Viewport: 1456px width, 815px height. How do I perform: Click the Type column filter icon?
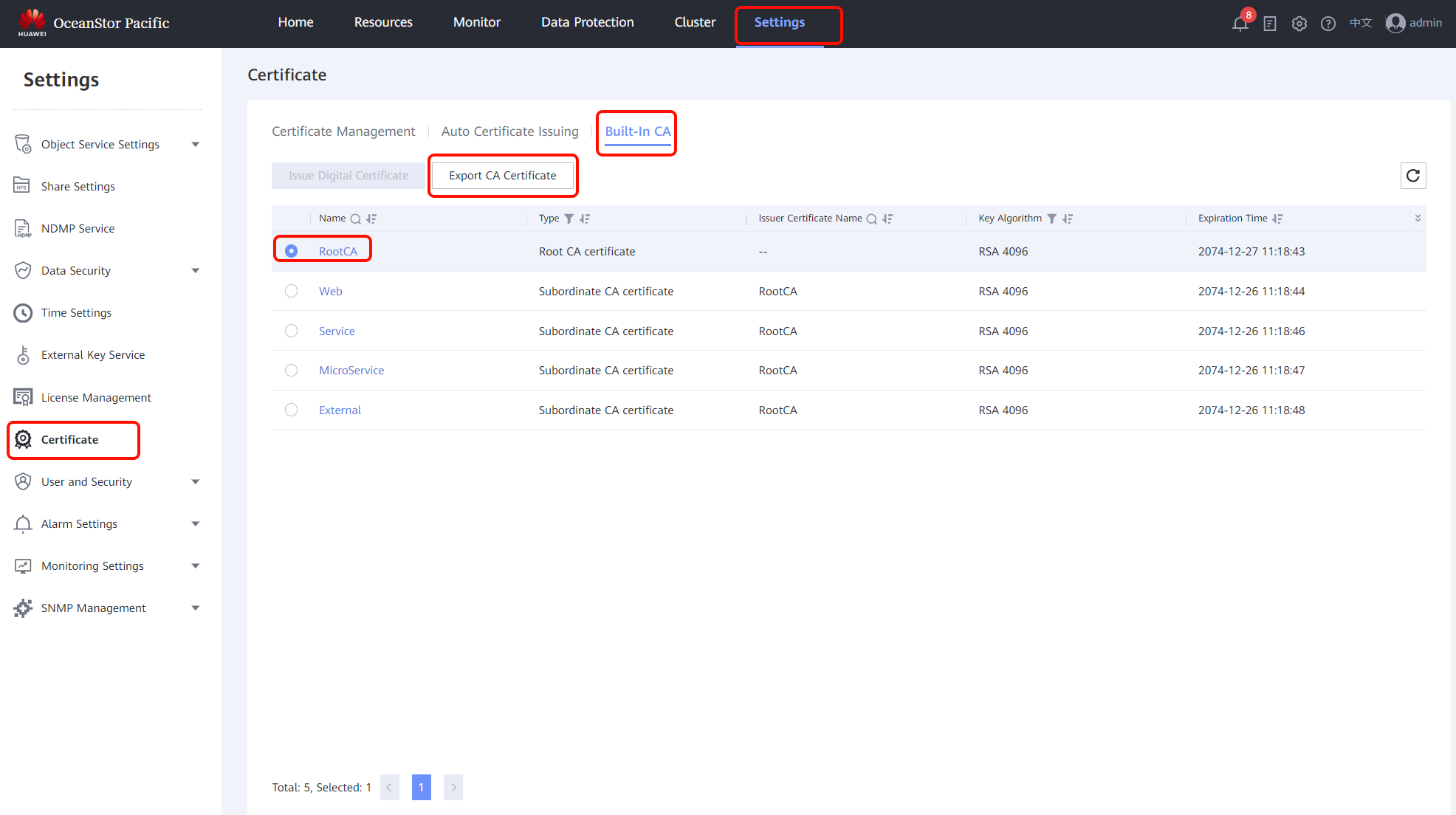[x=569, y=219]
